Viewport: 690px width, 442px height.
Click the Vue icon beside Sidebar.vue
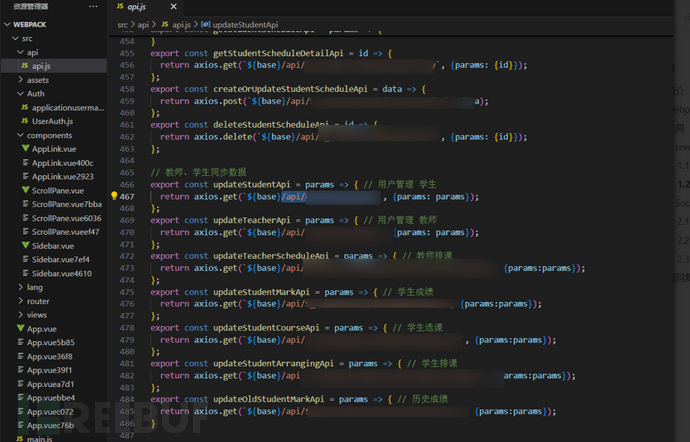pyautogui.click(x=24, y=245)
